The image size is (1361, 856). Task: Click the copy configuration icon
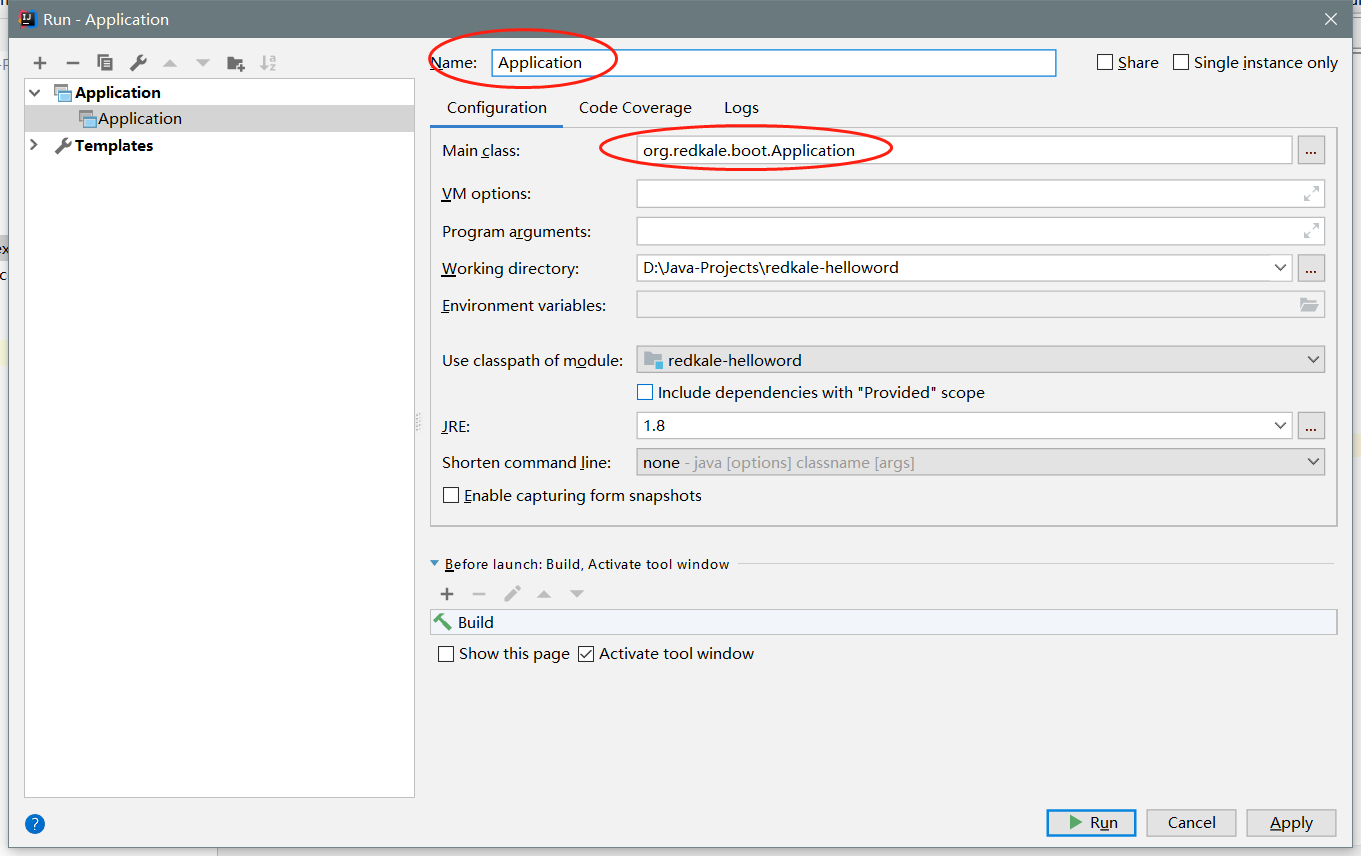(105, 63)
